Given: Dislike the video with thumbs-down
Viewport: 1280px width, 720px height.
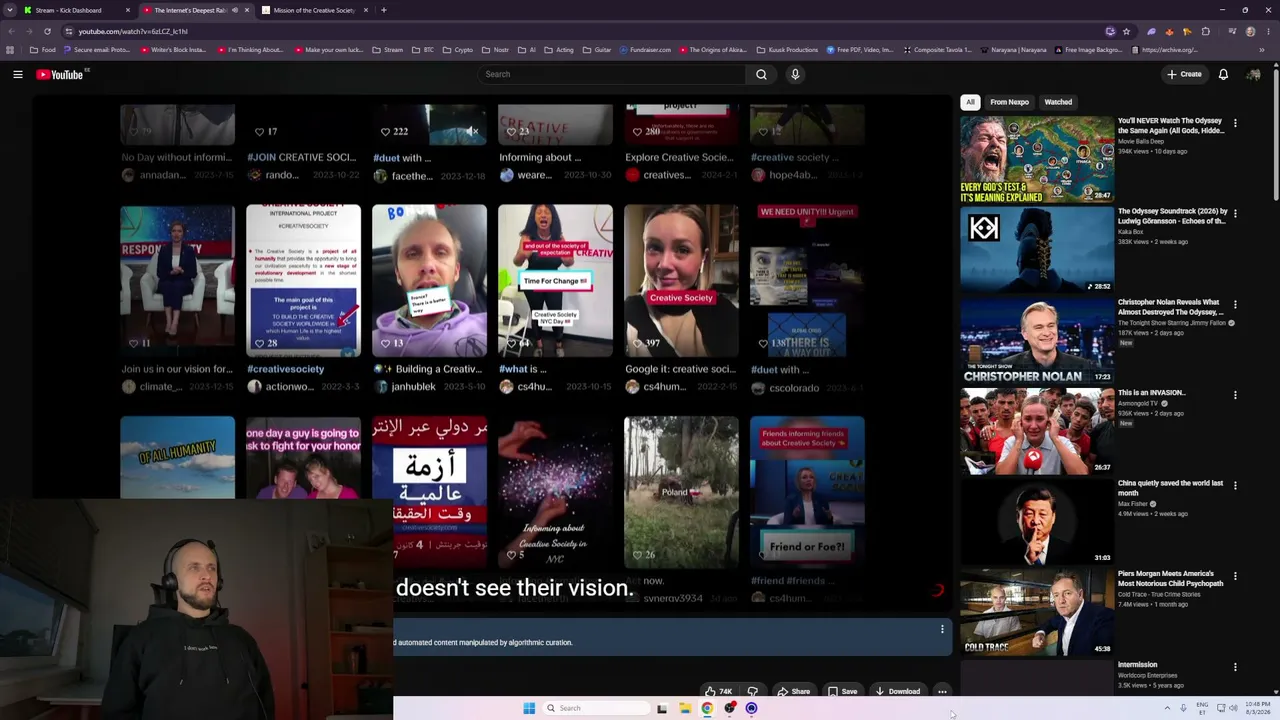Looking at the screenshot, I should coord(752,691).
